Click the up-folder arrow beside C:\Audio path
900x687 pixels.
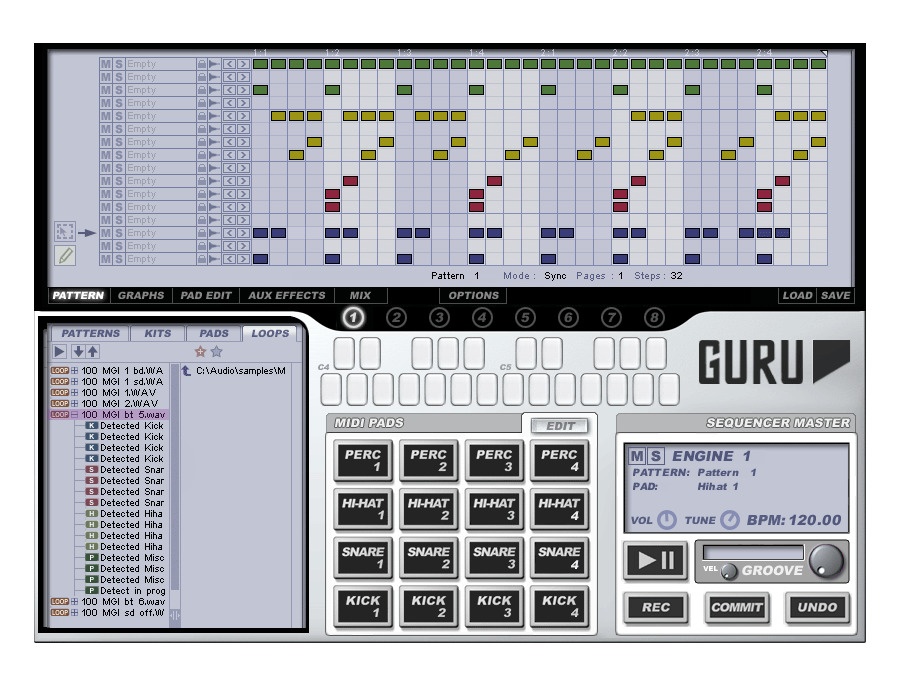(186, 370)
